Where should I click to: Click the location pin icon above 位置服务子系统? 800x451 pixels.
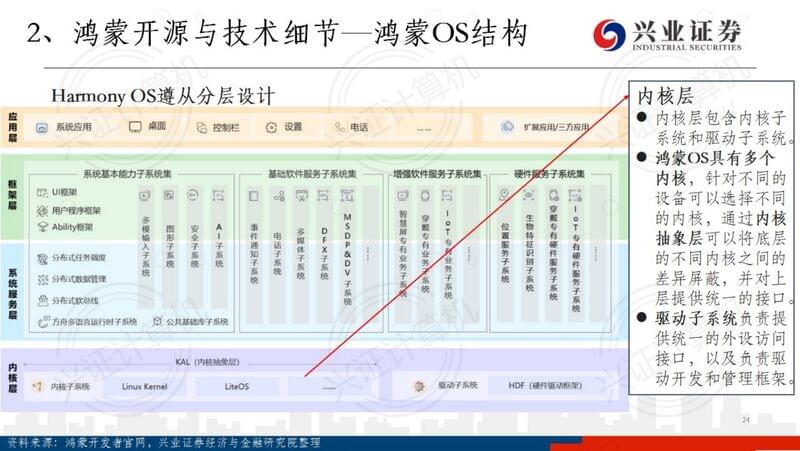tap(505, 194)
